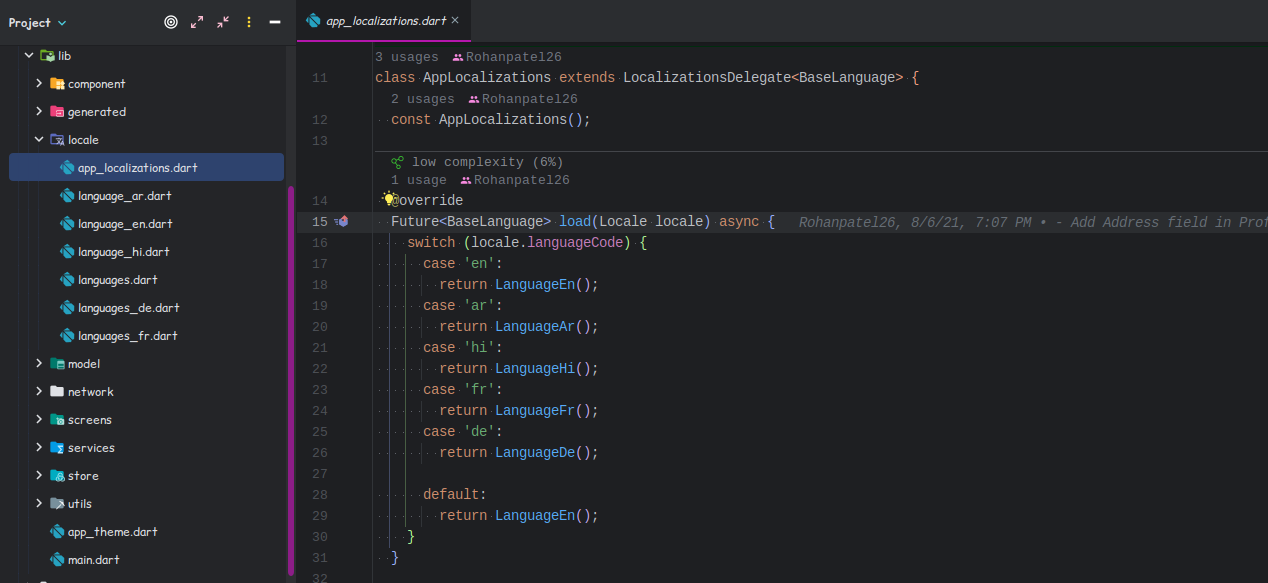Viewport: 1268px width, 583px height.
Task: Expand the network folder
Action: 39,392
